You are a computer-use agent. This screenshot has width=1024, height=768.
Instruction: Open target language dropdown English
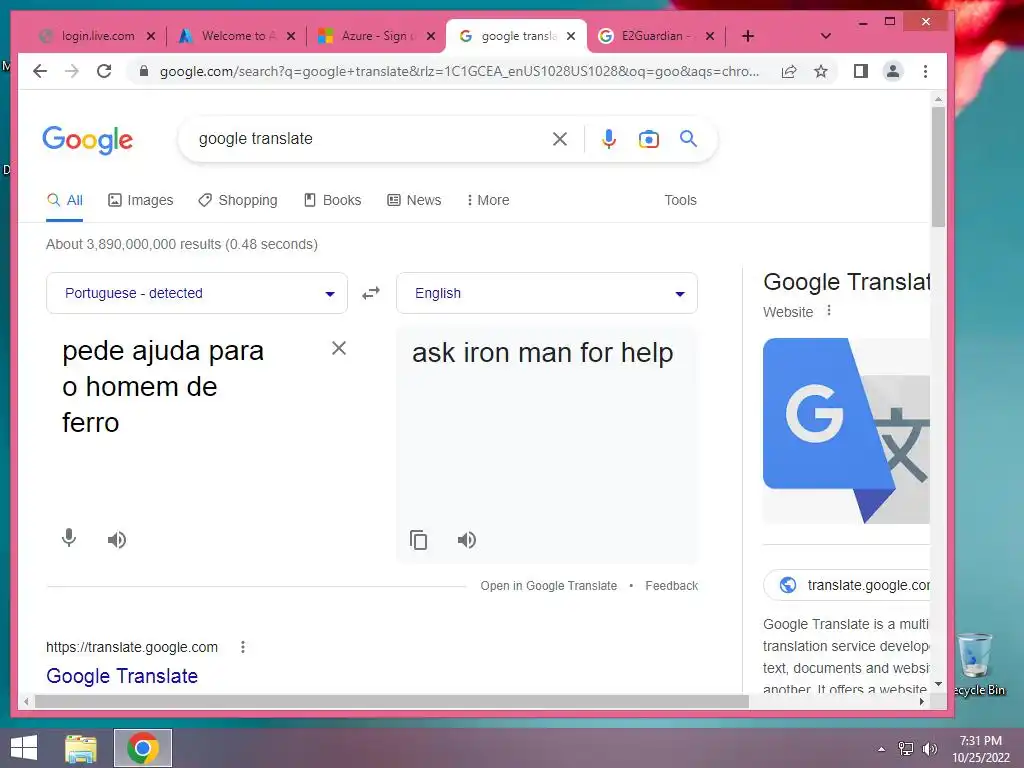(x=547, y=293)
